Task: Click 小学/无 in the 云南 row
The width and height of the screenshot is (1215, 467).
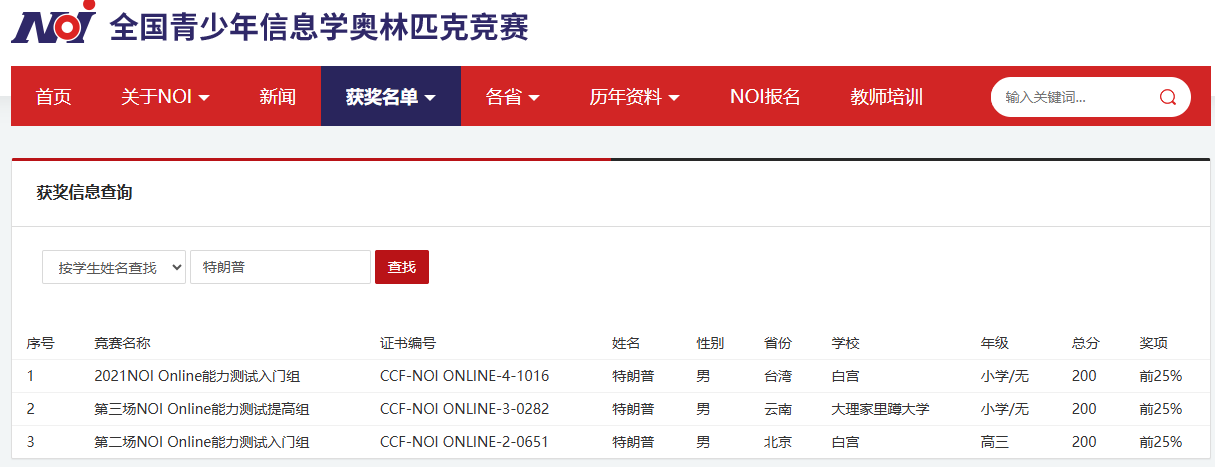Action: coord(1005,409)
